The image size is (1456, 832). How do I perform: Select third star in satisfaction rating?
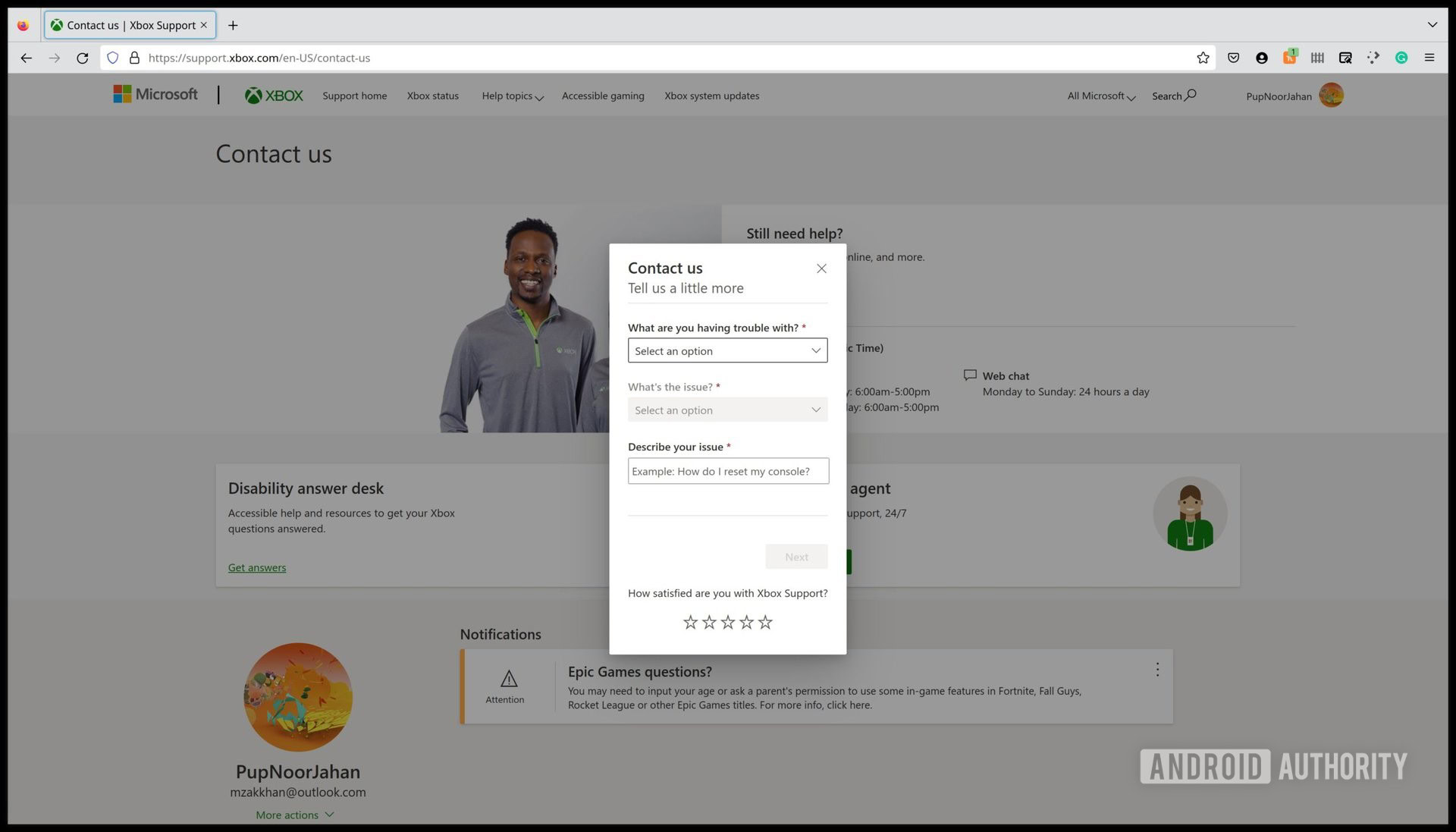[727, 621]
